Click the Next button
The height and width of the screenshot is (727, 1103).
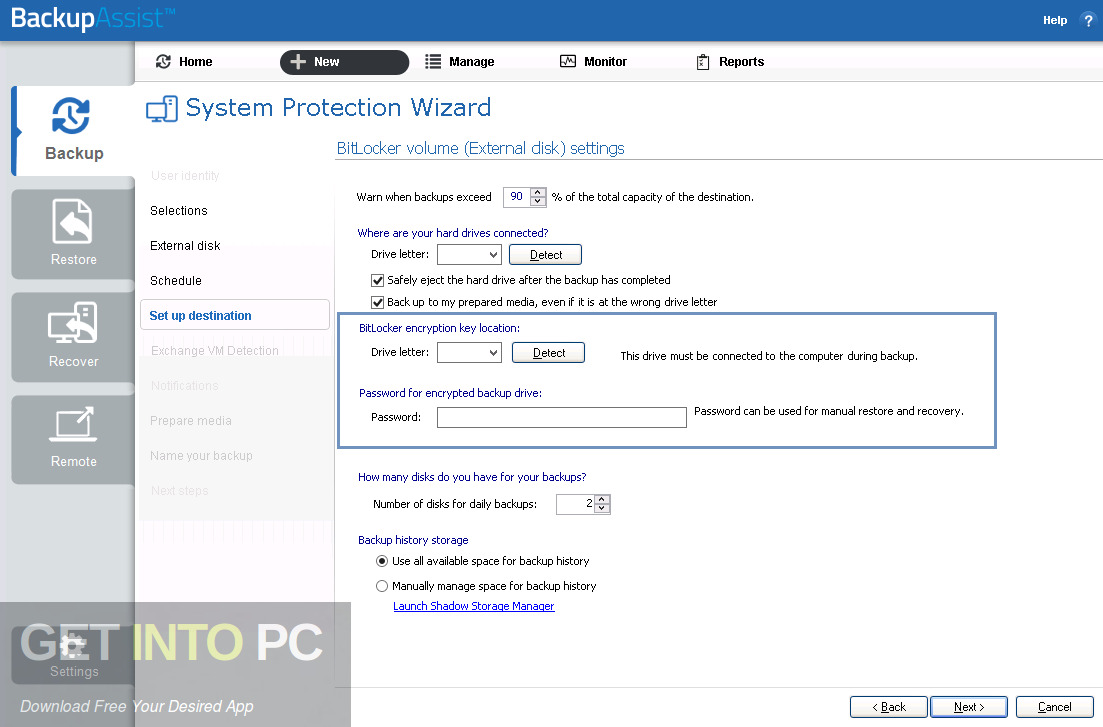point(969,707)
